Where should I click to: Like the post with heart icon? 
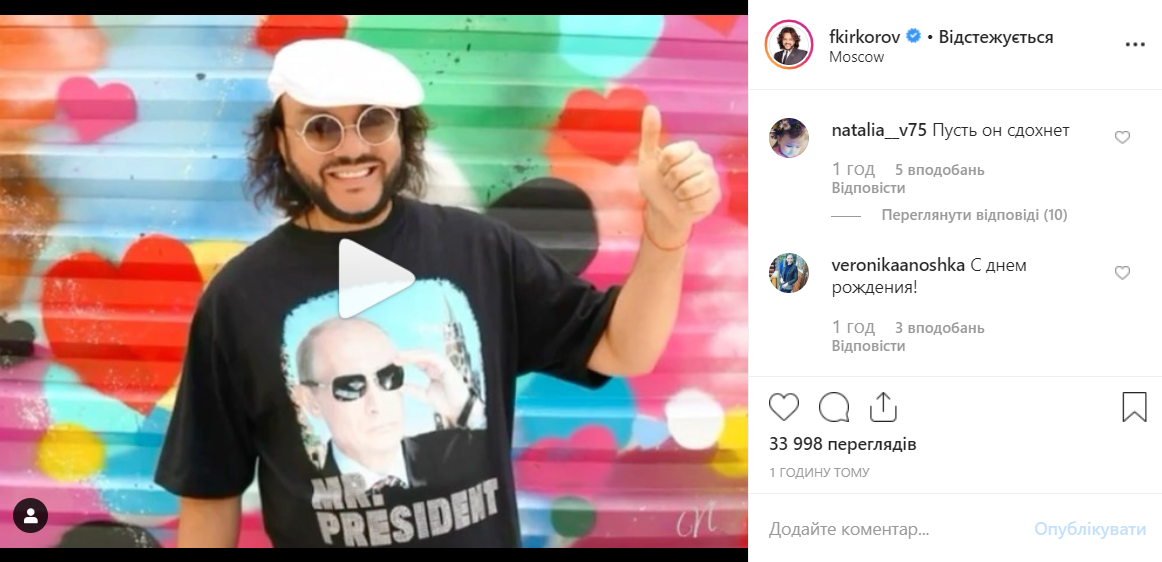pos(783,407)
